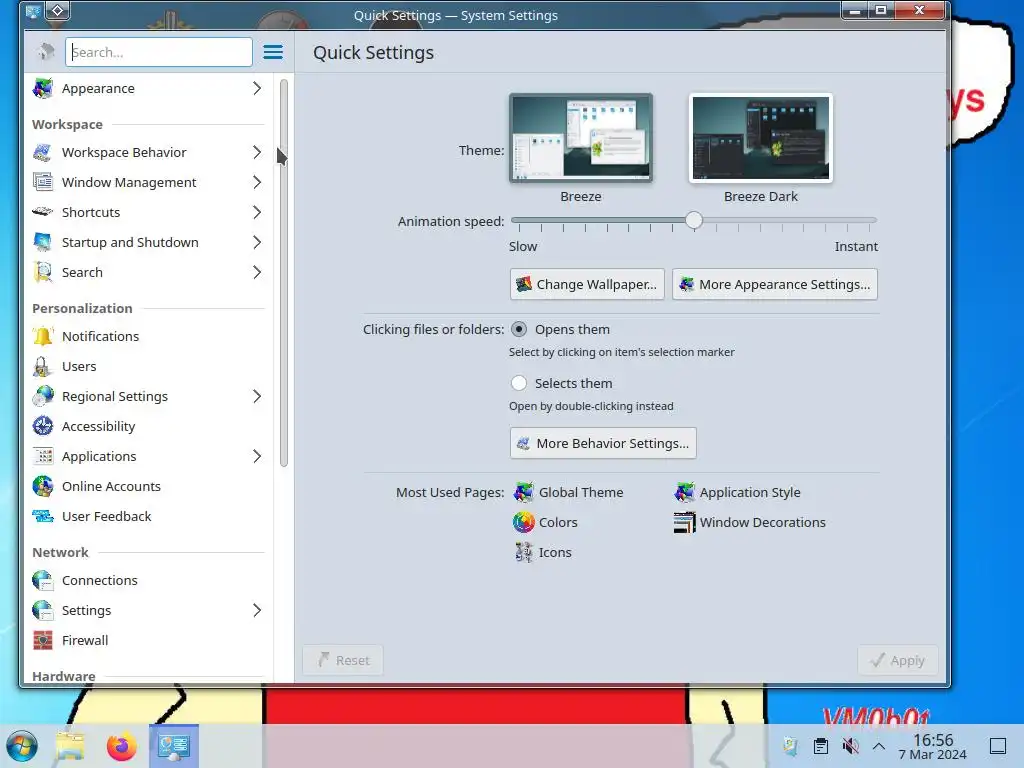Follow the Window Decorations text link
Viewport: 1024px width, 768px height.
pyautogui.click(x=763, y=522)
